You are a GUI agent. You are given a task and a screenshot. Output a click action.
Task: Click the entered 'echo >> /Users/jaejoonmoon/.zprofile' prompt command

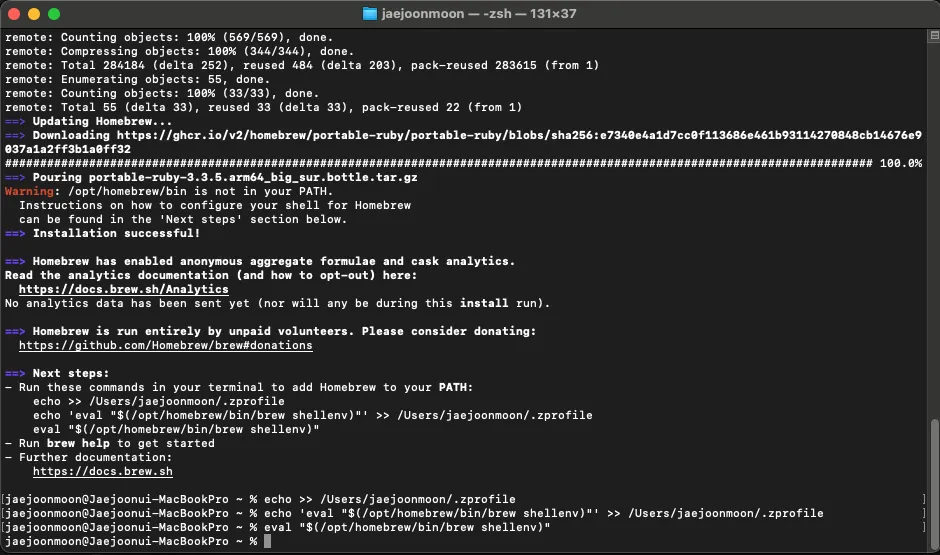click(x=390, y=499)
